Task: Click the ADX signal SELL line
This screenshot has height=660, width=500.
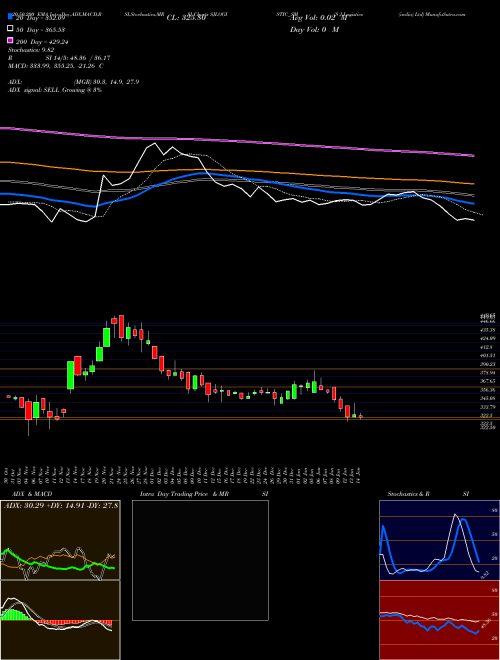Action: pos(55,90)
